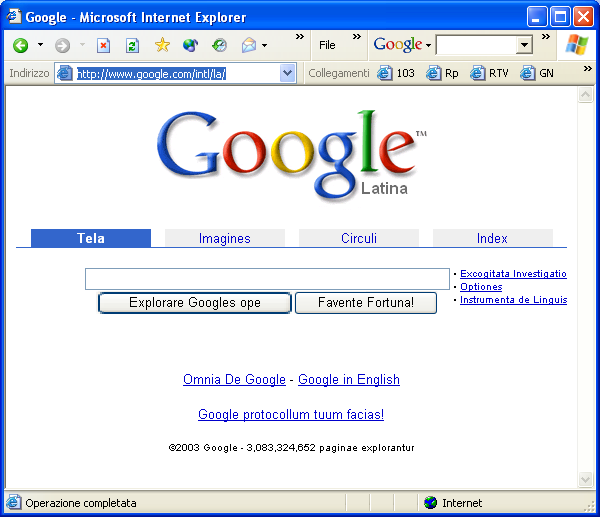Screen dimensions: 600x517
Task: Open the Omnia De Google link
Action: (234, 379)
